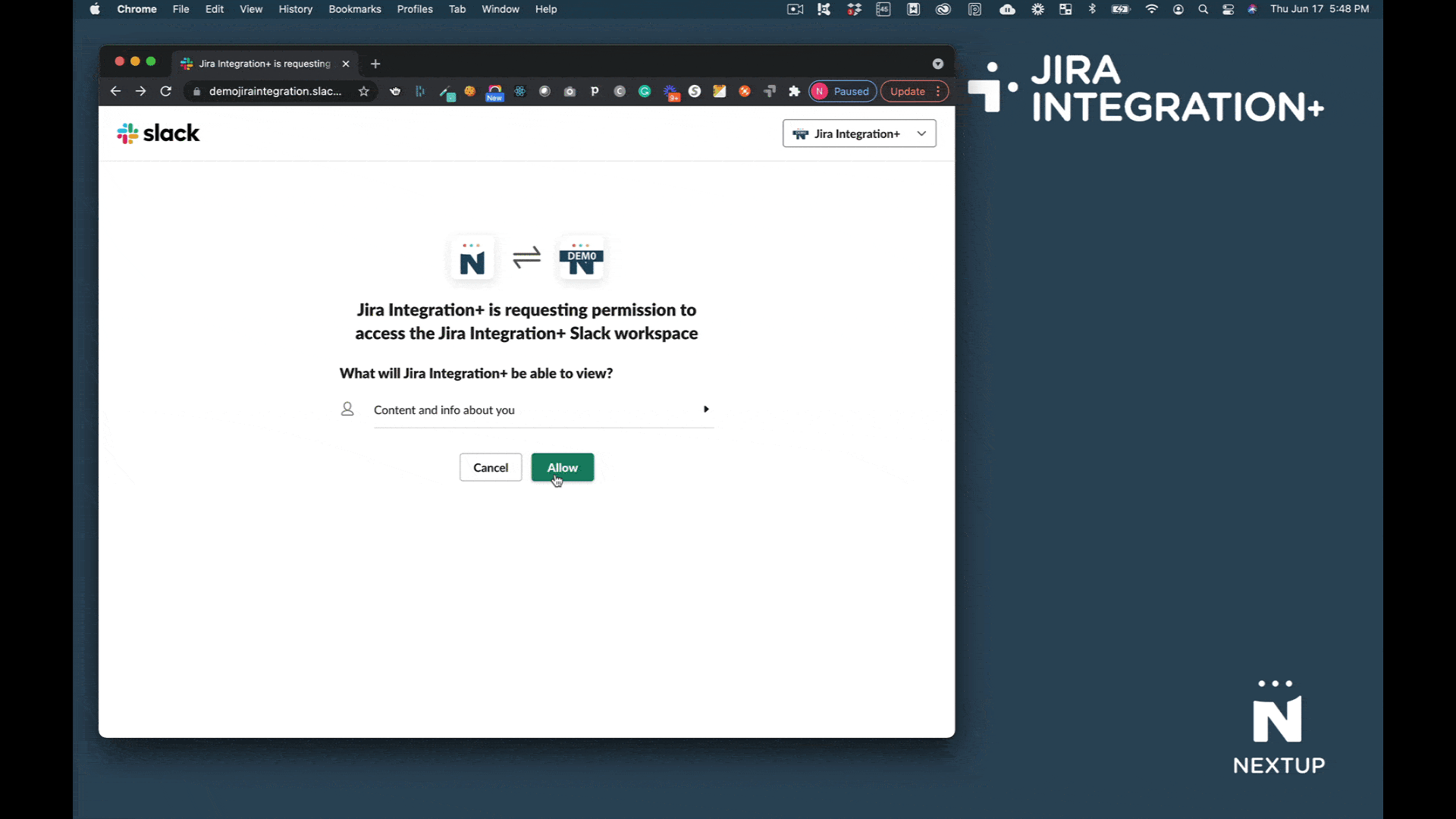The height and width of the screenshot is (819, 1456).
Task: Open the Chrome menu in menu bar
Action: (x=136, y=9)
